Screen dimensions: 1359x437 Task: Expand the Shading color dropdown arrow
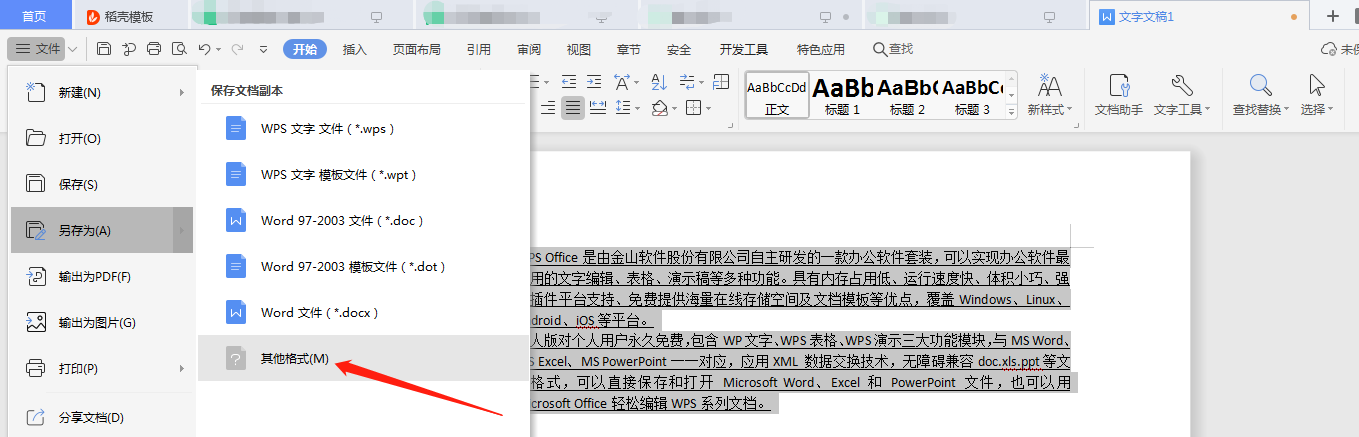674,108
